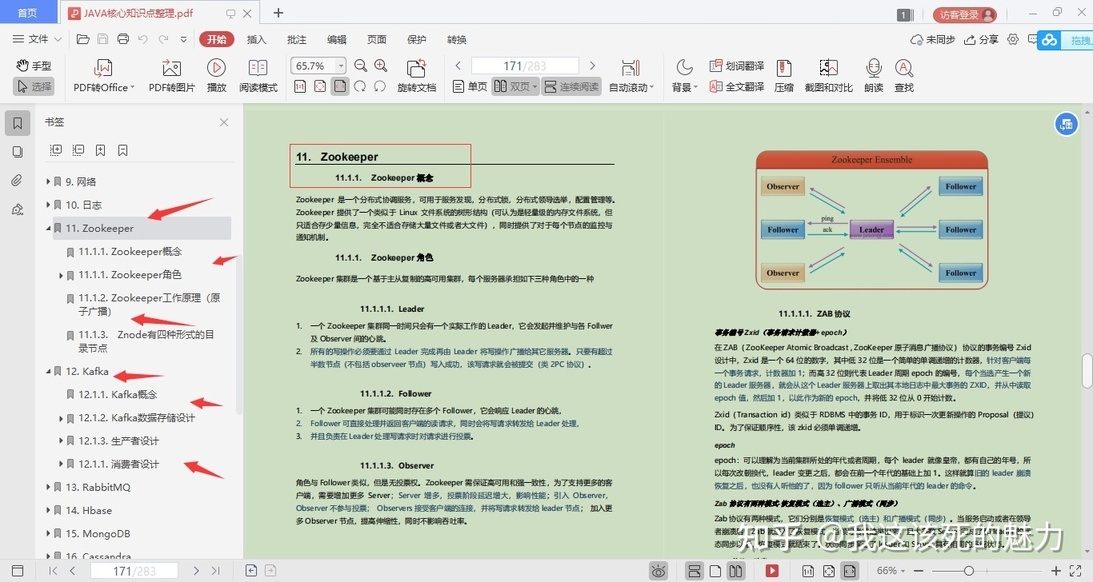This screenshot has height=582, width=1093.
Task: Switch to the 批注 tab
Action: [x=297, y=39]
